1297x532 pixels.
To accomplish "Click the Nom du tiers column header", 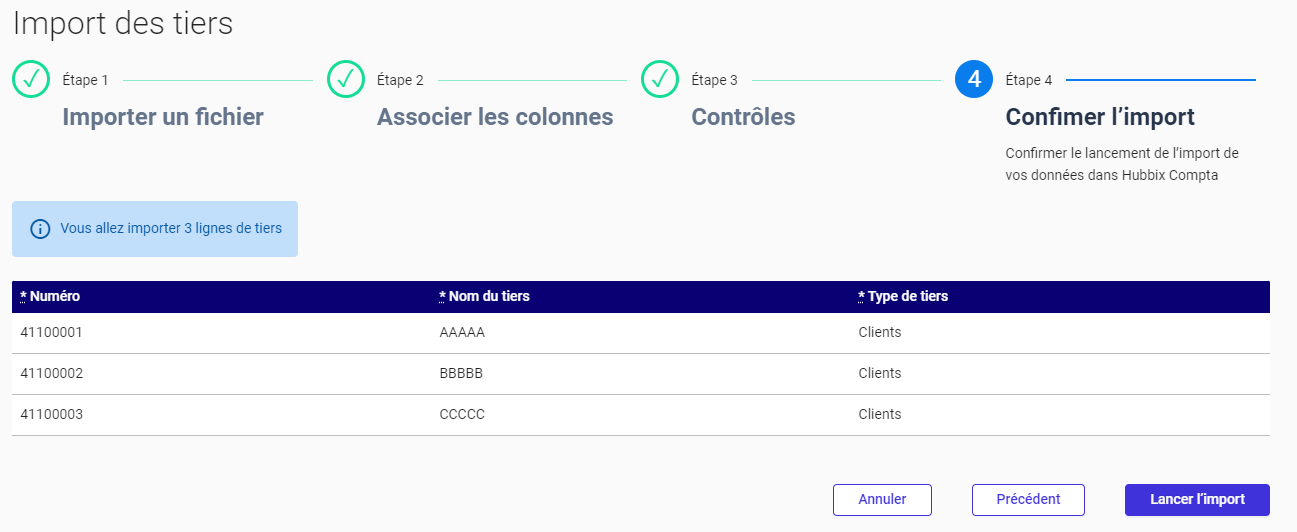I will [x=485, y=297].
